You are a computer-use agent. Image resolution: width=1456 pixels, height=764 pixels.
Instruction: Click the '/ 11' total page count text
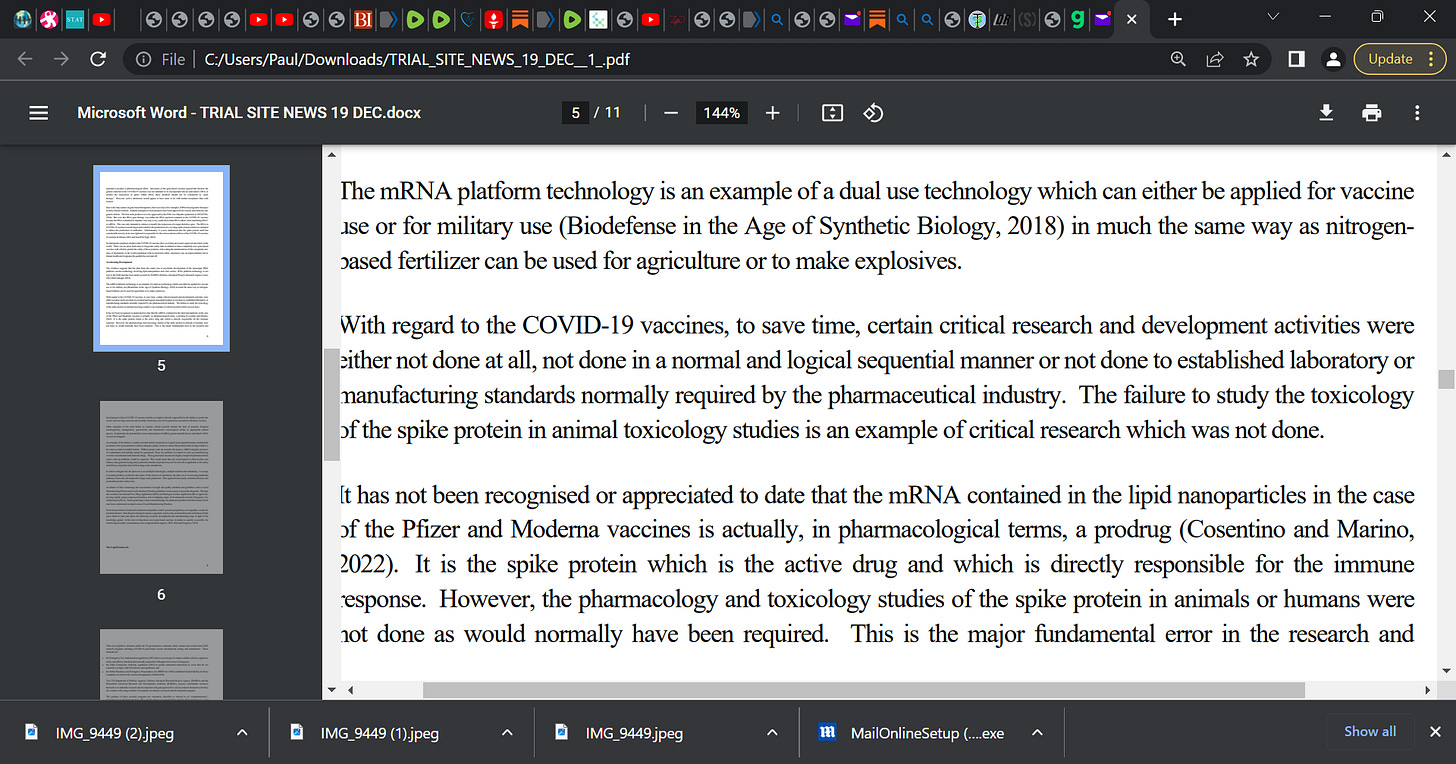[x=607, y=113]
